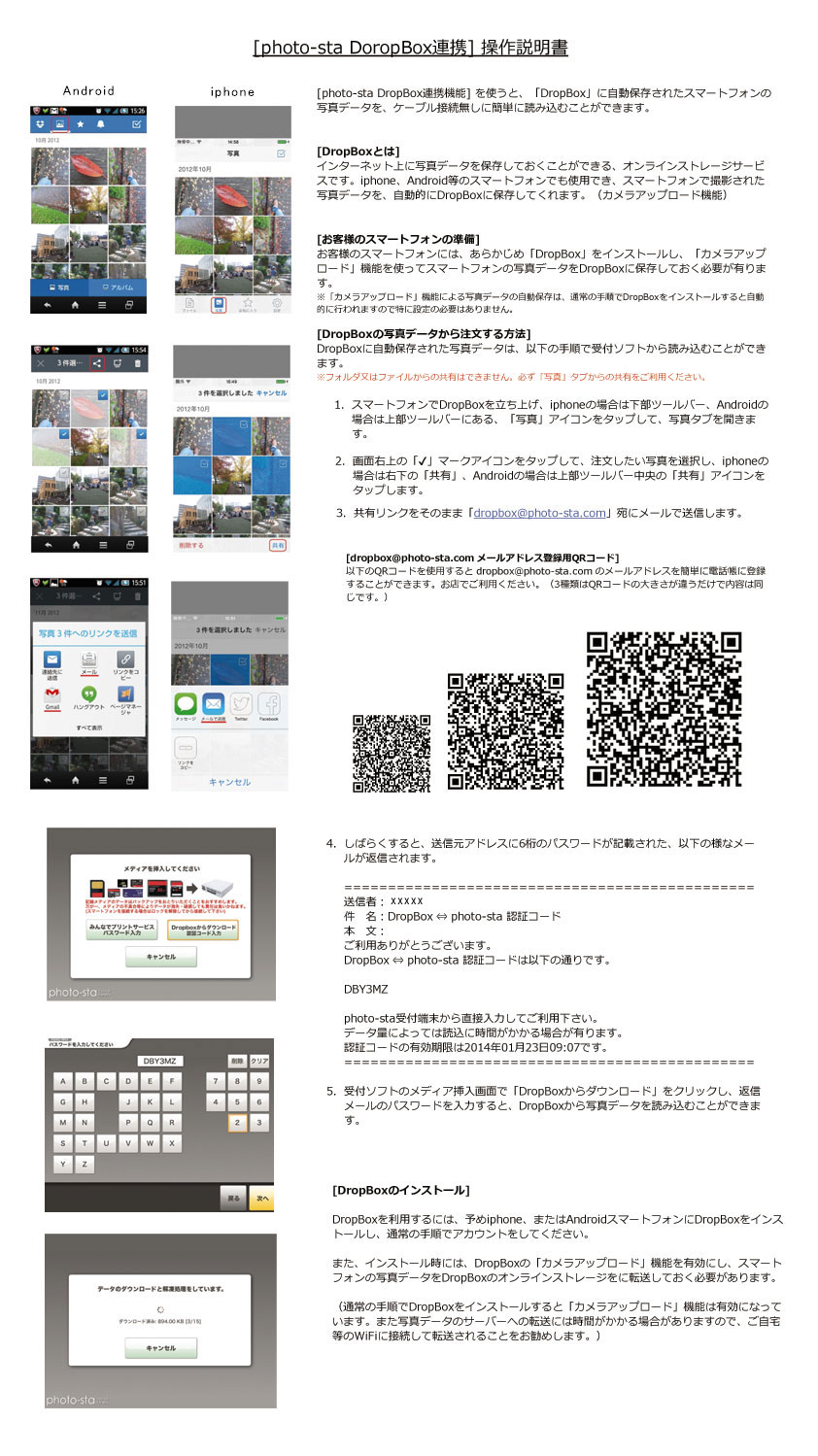
Task: Open the star お気に入り tab on iPhone
Action: coord(248,304)
